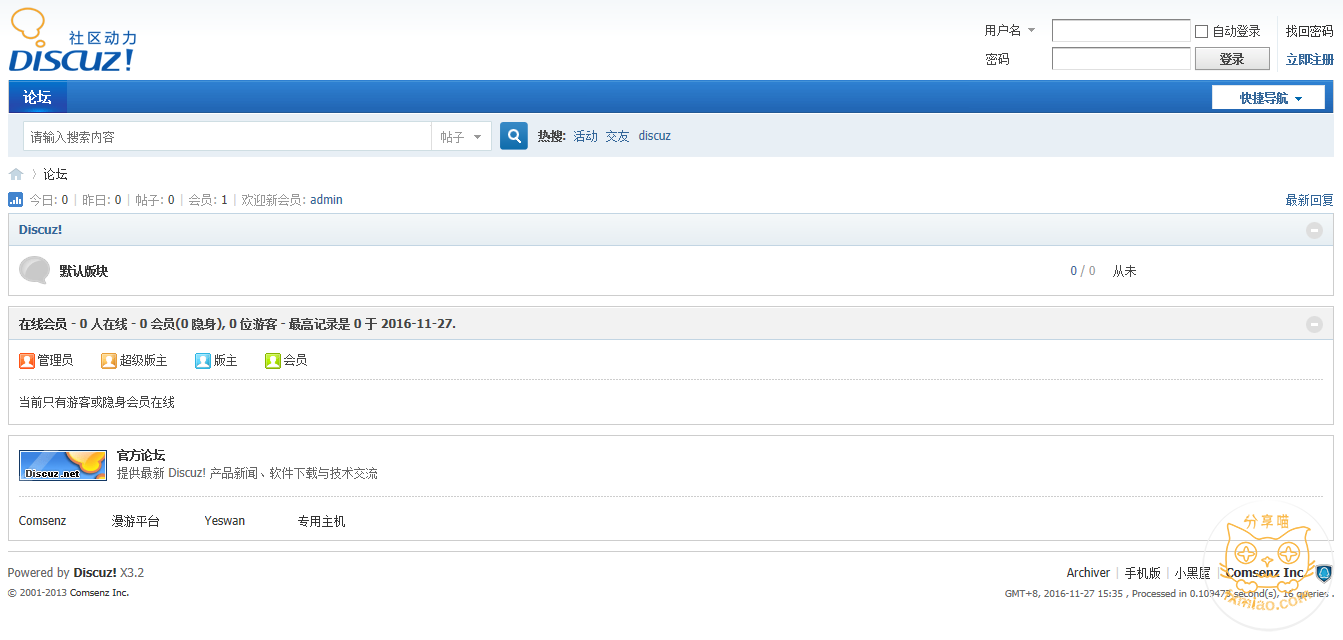1343x640 pixels.
Task: Click 论坛 in the breadcrumb path
Action: tap(55, 174)
